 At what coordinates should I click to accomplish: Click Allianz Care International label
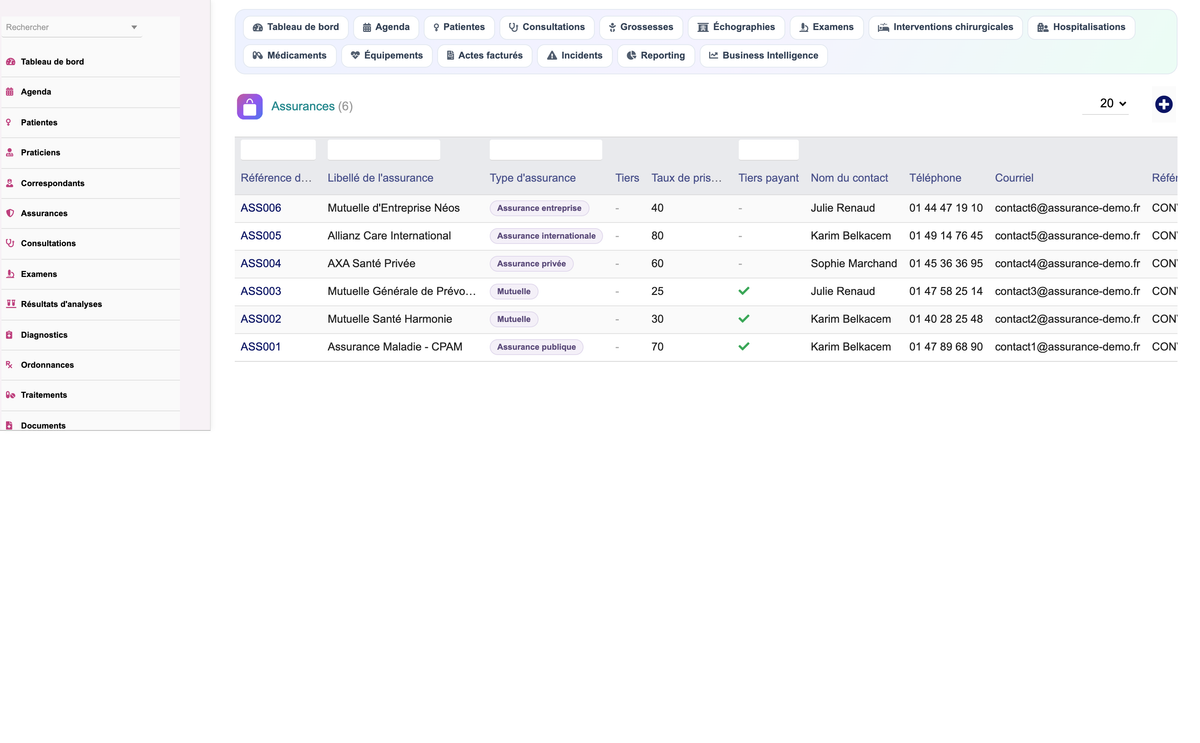coord(389,236)
